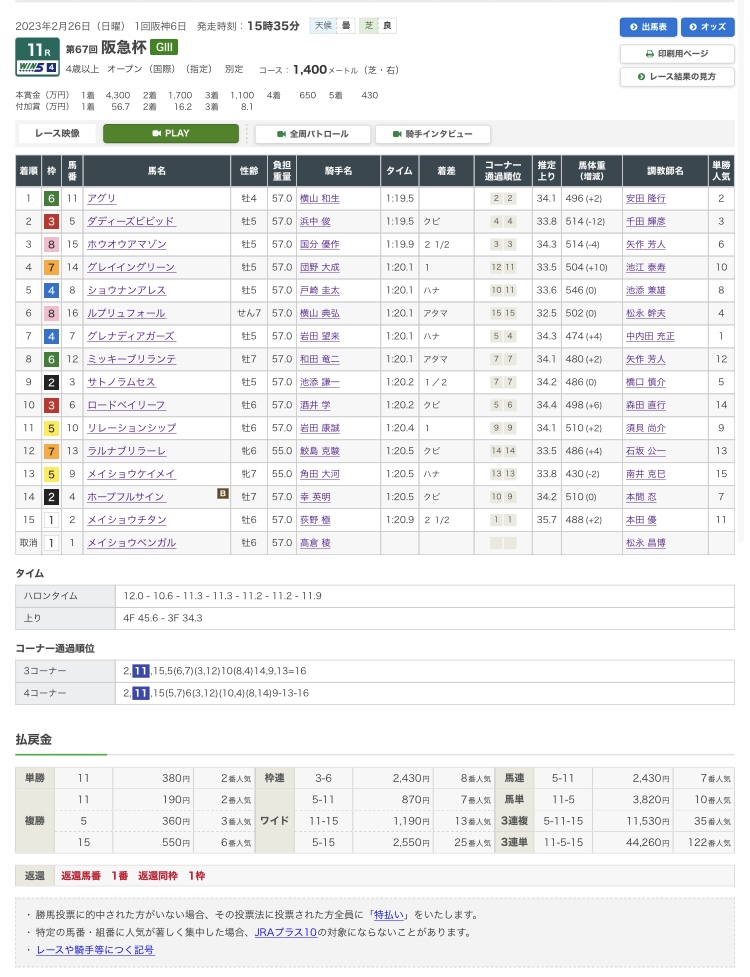Click the 推定上り column header

[546, 171]
